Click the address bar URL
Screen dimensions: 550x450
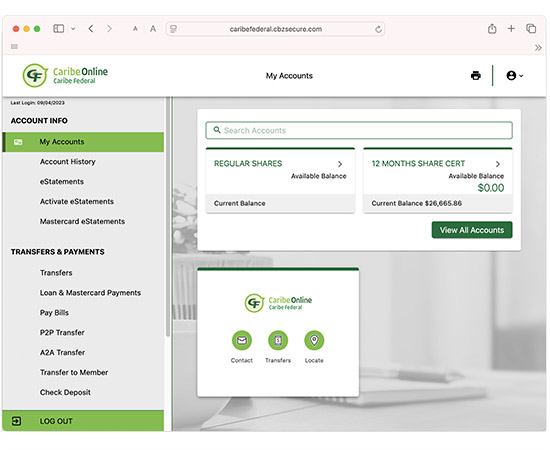tap(276, 29)
